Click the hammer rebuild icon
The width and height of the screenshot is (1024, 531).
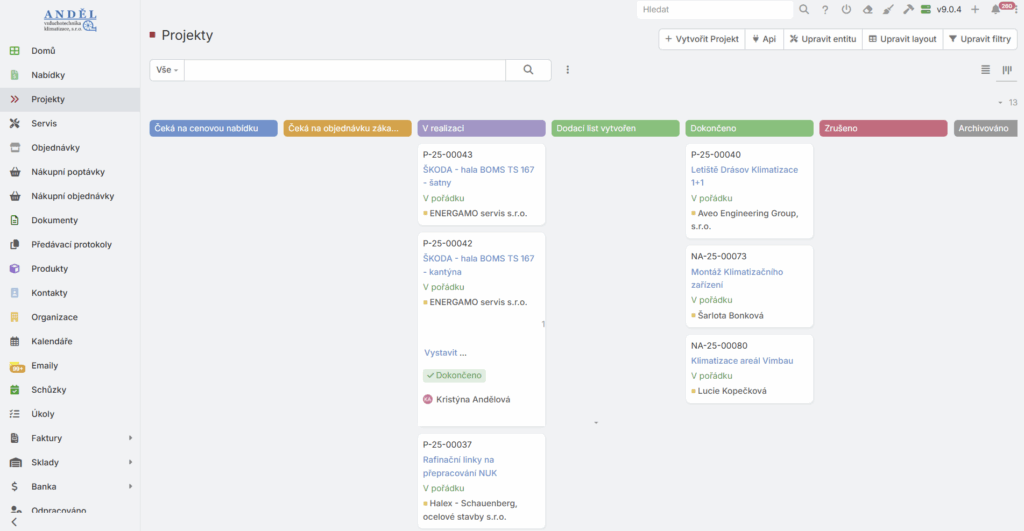pos(908,9)
